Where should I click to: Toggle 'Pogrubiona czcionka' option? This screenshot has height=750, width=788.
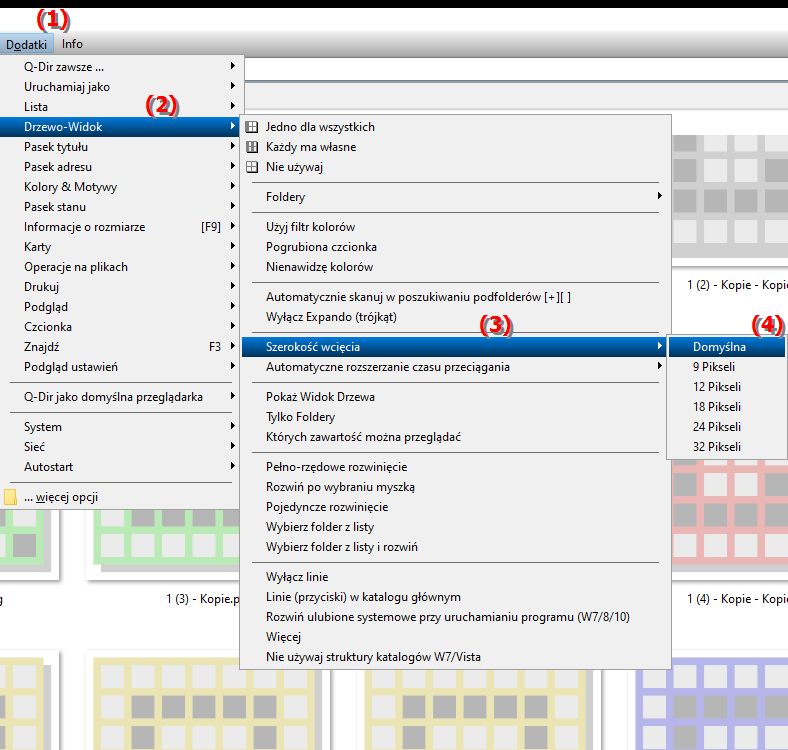[x=456, y=247]
